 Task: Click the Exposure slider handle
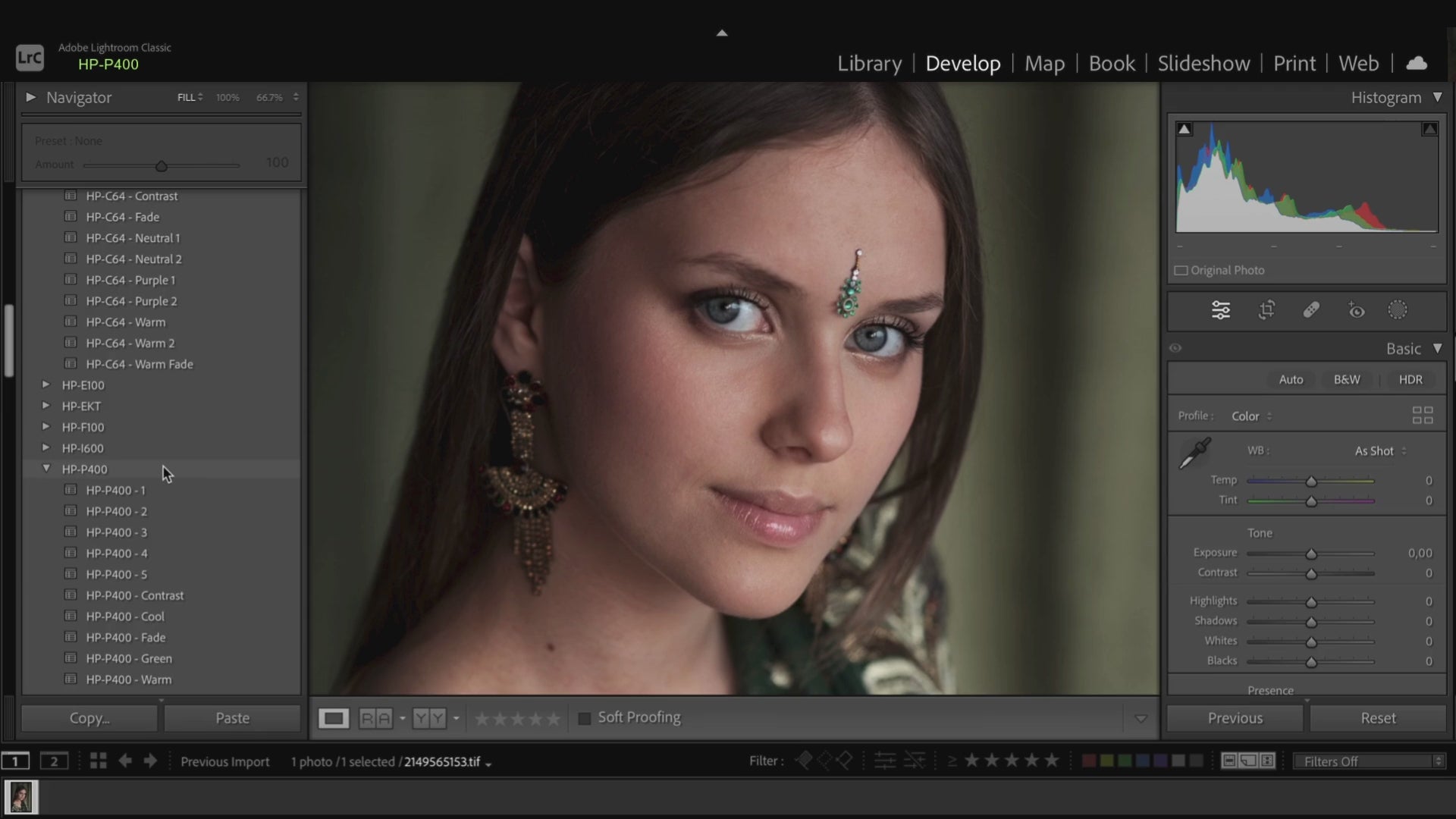(1311, 554)
